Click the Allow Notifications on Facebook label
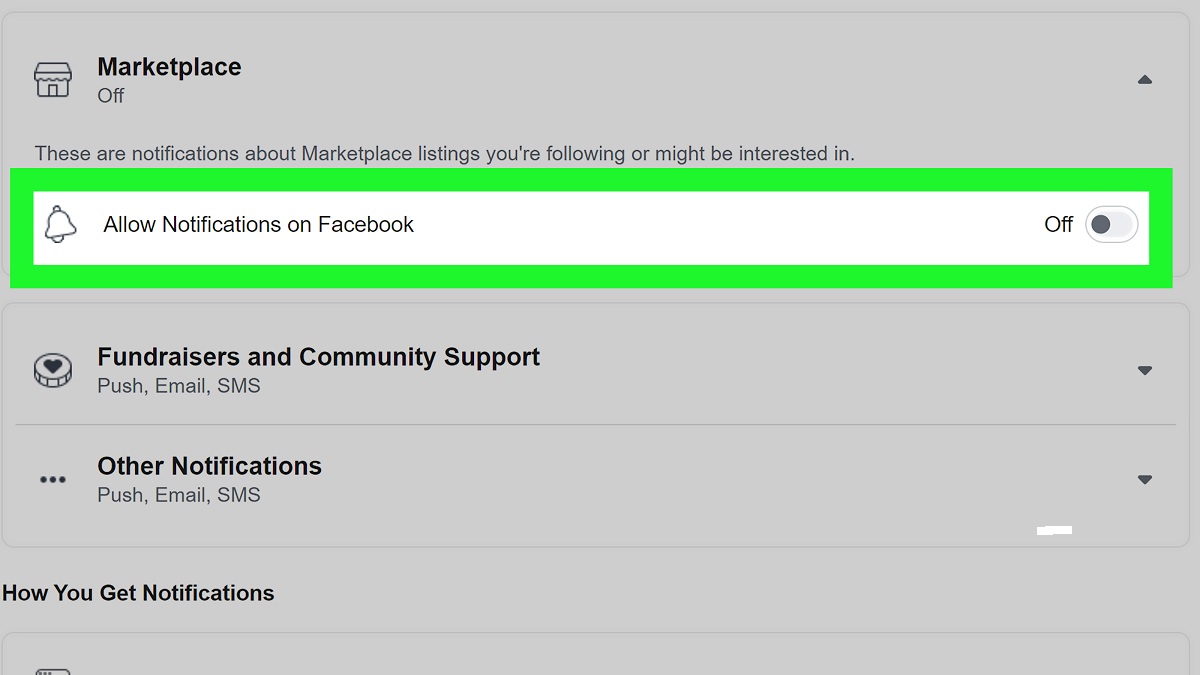Viewport: 1200px width, 675px height. 258,224
